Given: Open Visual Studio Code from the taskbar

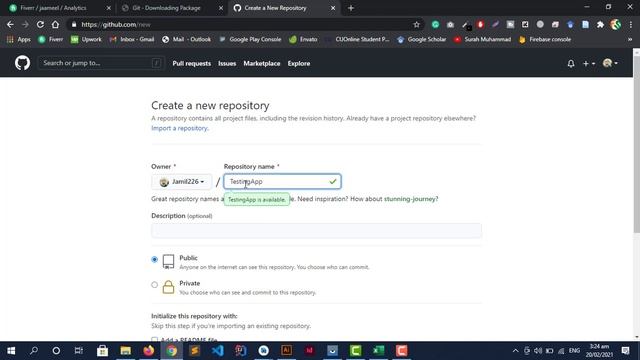Looking at the screenshot, I should point(218,351).
